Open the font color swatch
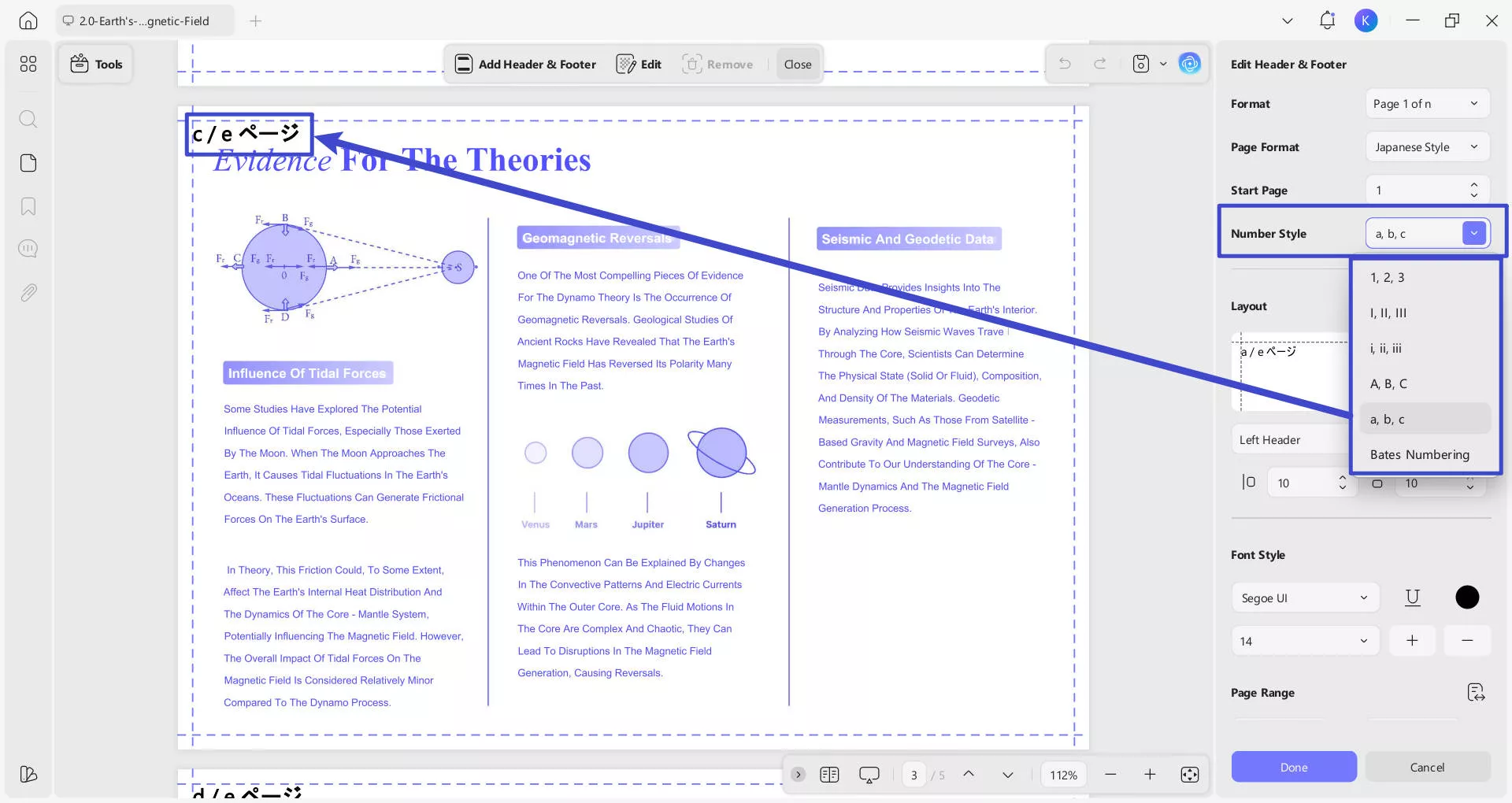Screen dimensions: 1512x803 tap(1466, 597)
